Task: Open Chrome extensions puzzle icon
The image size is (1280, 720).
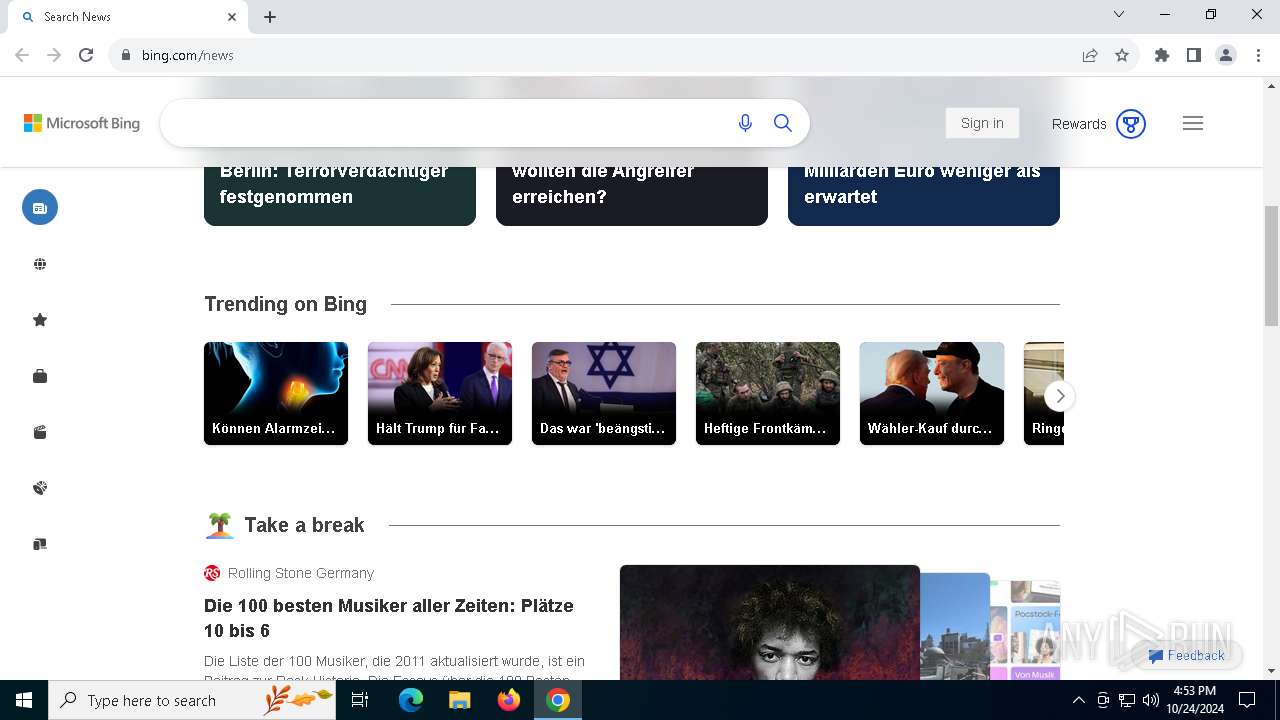Action: (x=1162, y=55)
